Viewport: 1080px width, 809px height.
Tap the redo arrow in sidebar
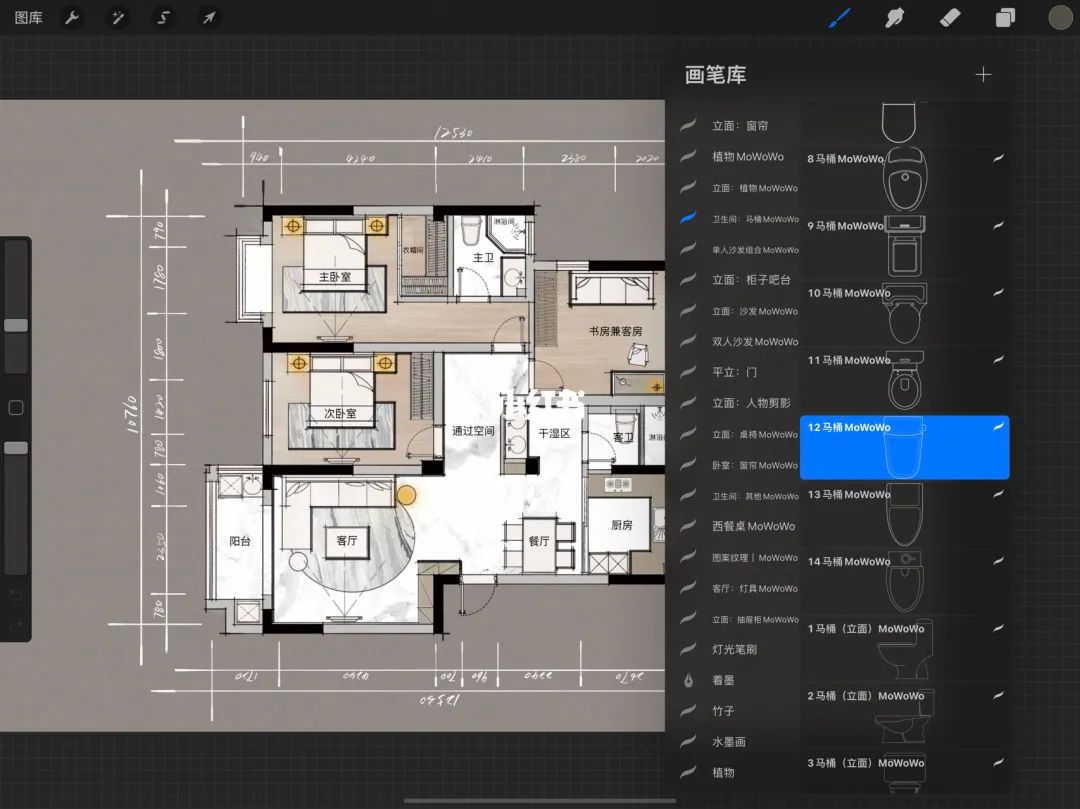16,625
